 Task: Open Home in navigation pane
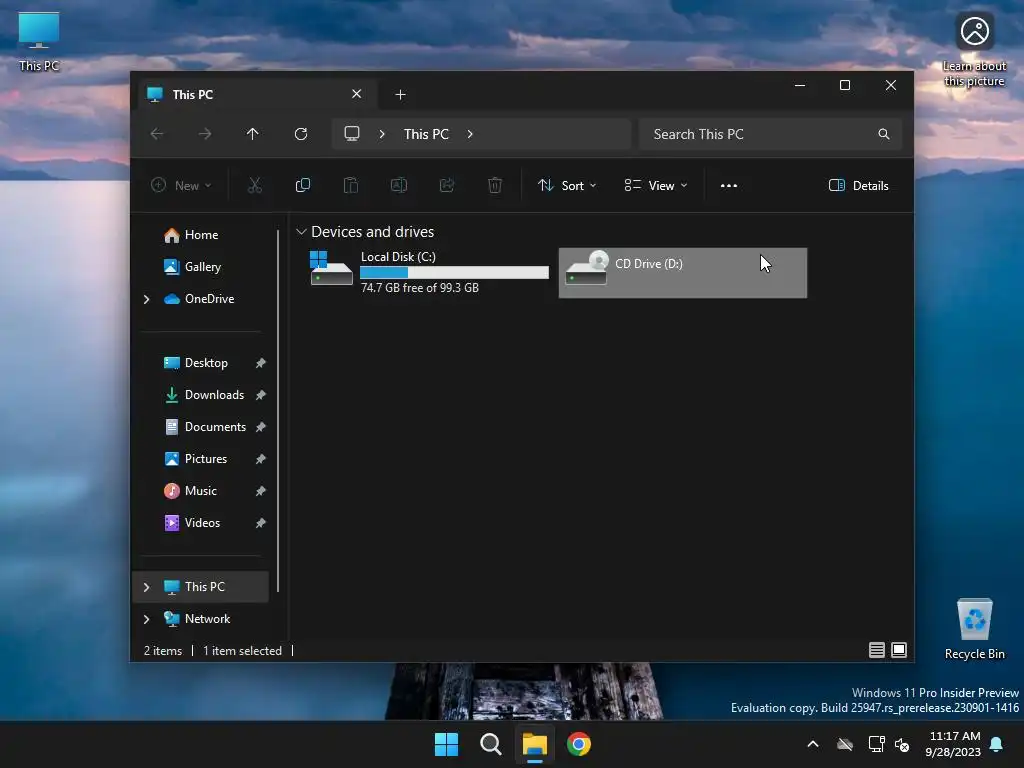200,235
